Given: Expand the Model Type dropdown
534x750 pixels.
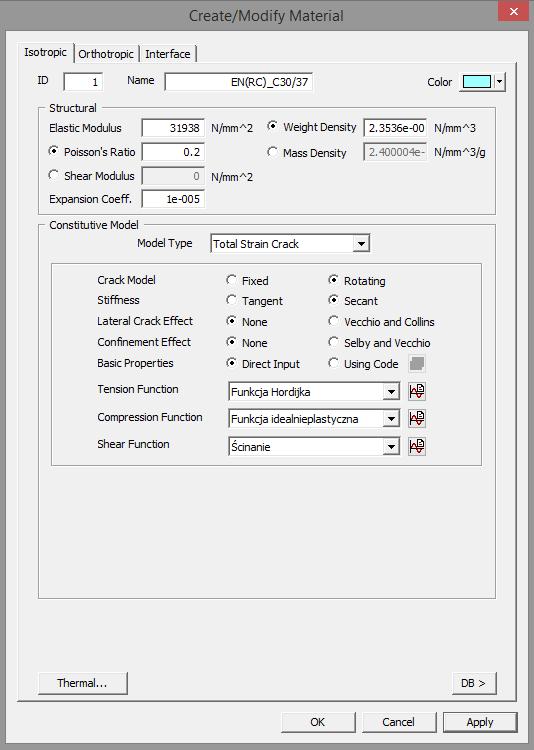Looking at the screenshot, I should click(361, 244).
